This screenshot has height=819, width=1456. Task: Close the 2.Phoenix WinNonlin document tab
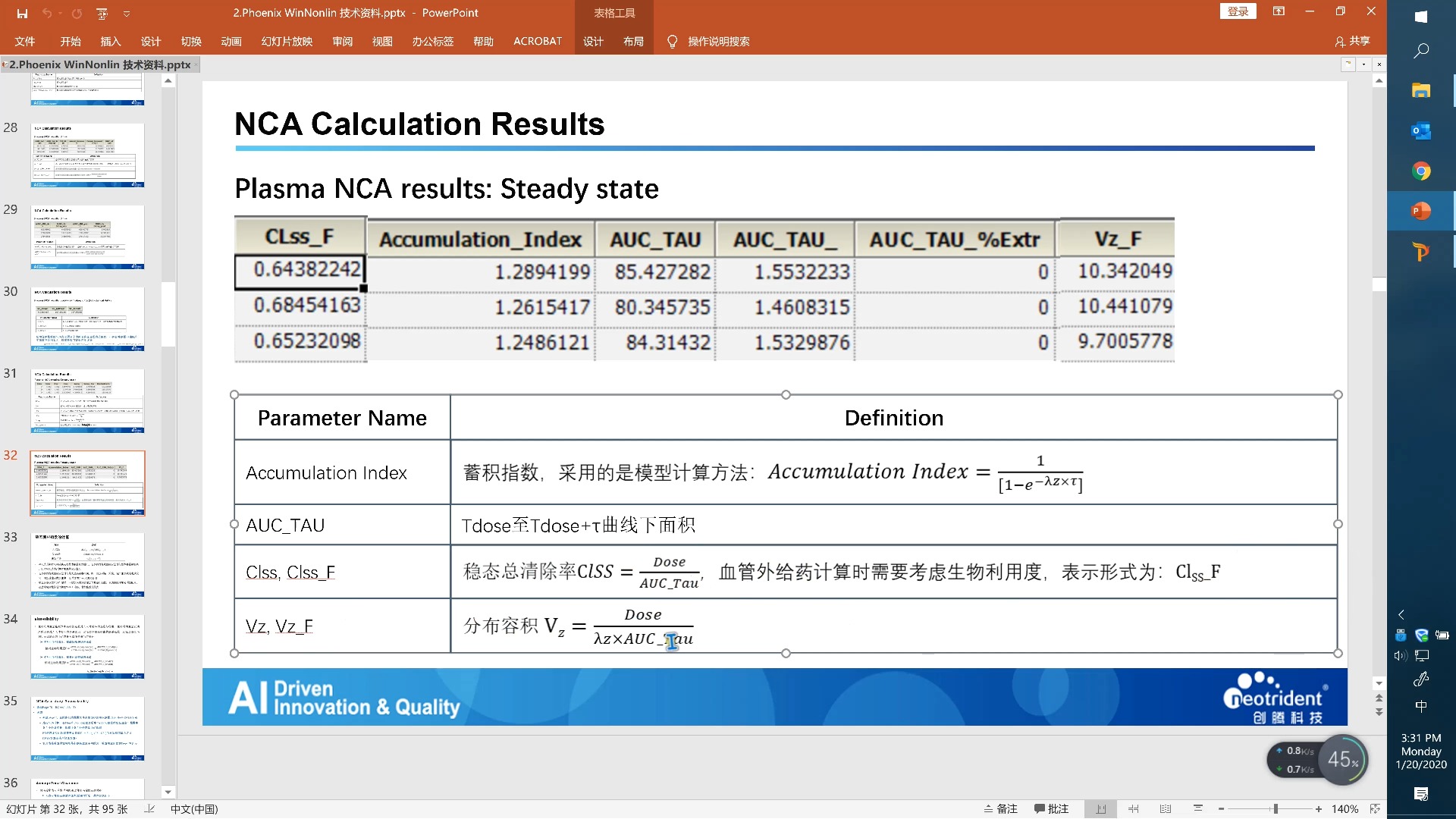196,64
